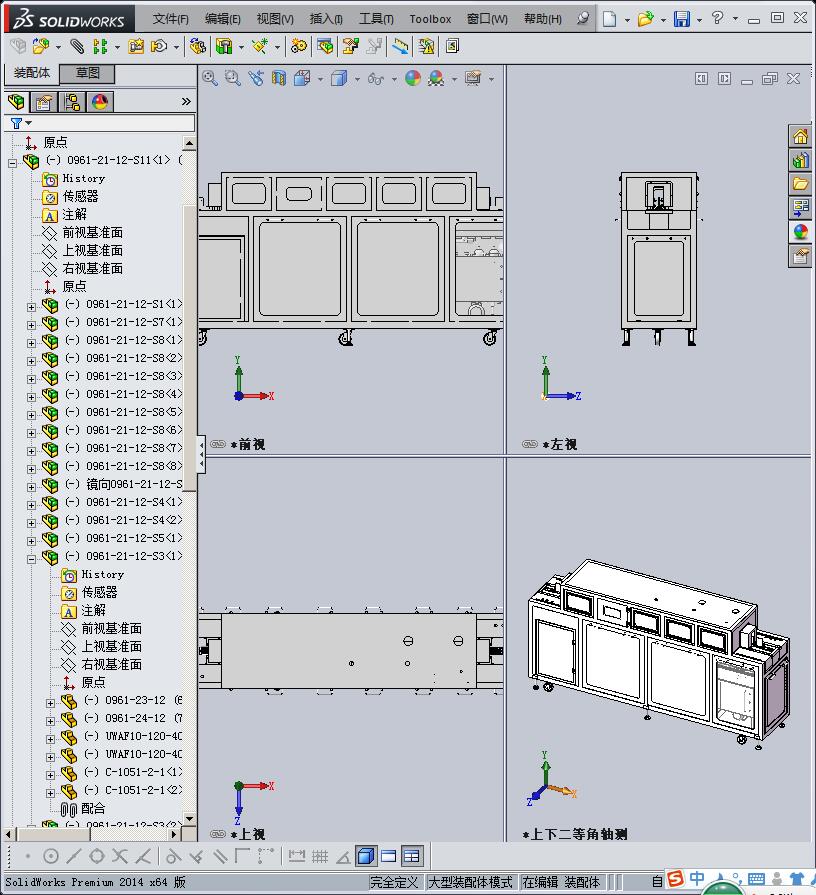Click the Display Style cube icon
This screenshot has width=816, height=895.
(339, 78)
